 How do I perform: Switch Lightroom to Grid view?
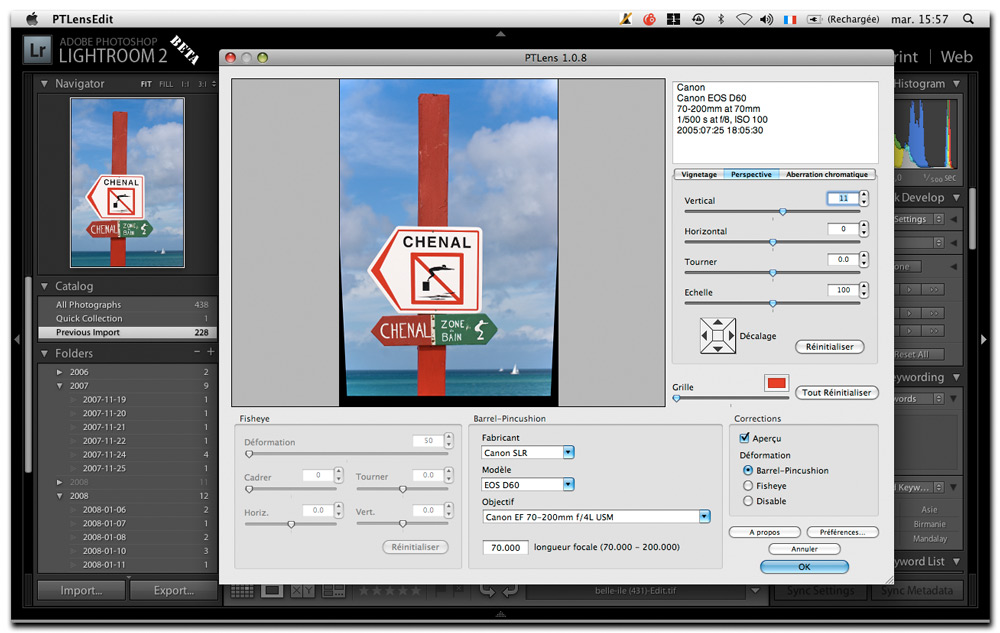click(x=242, y=591)
